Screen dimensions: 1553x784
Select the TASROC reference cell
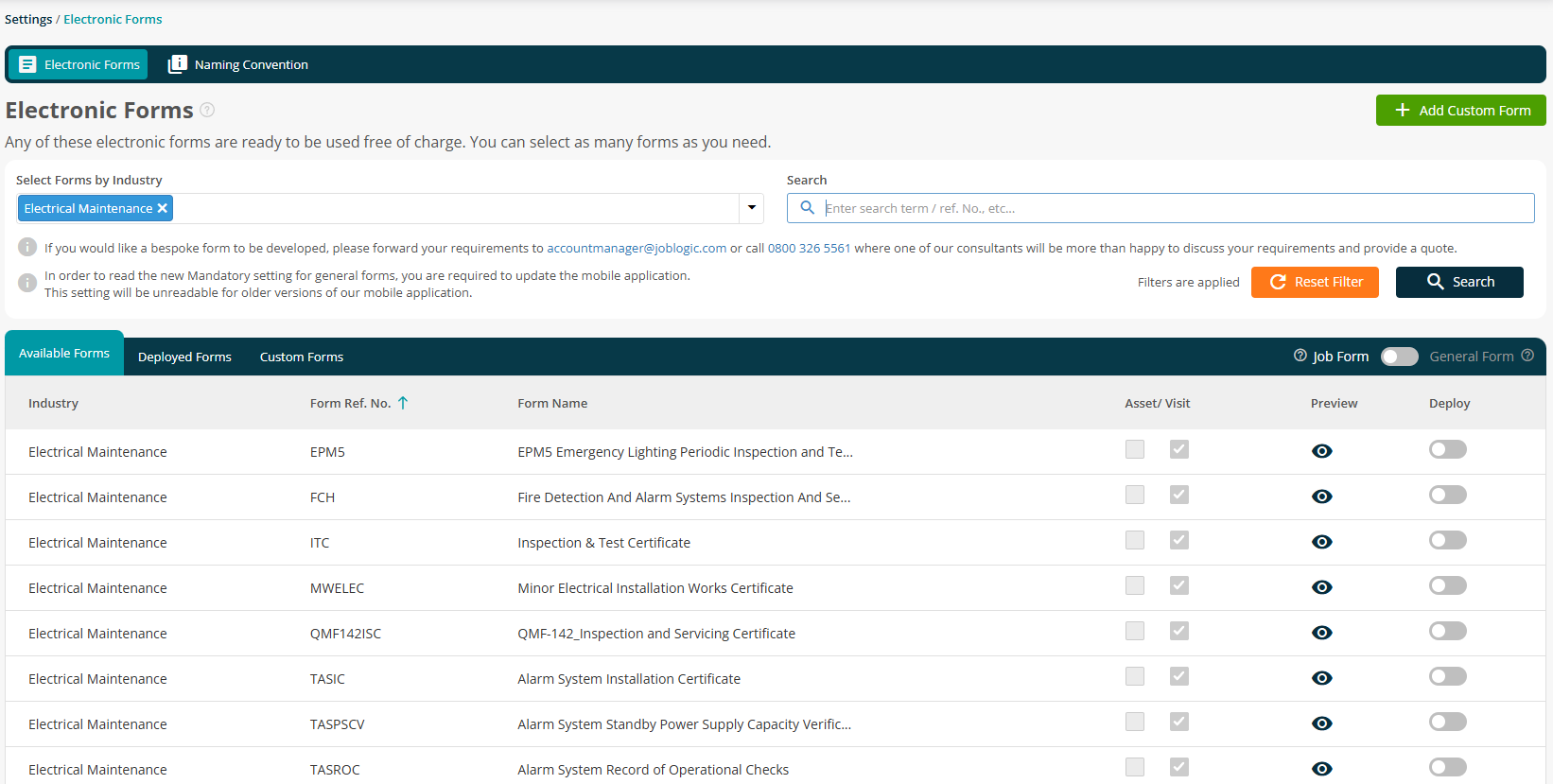tap(335, 770)
